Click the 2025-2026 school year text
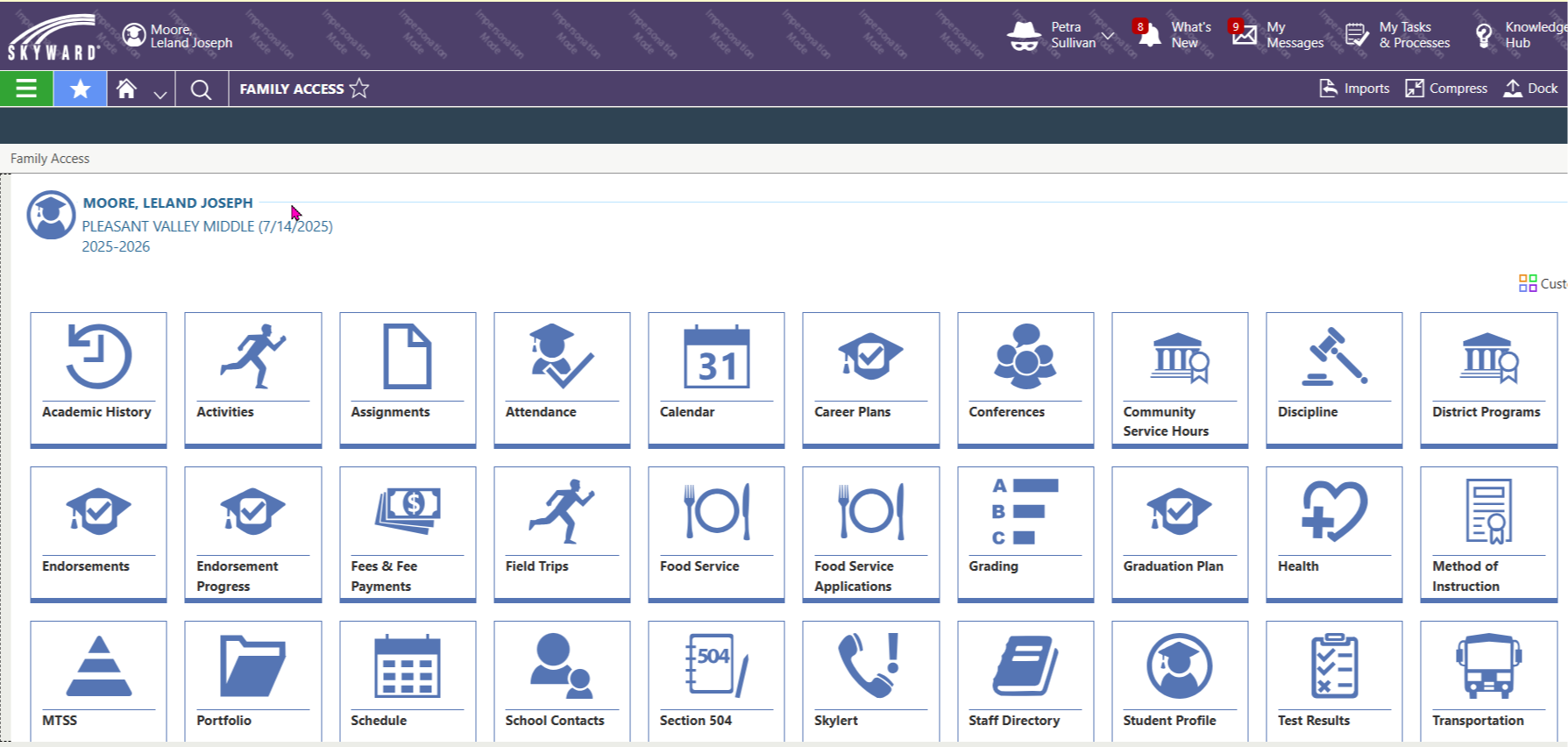 (x=116, y=246)
